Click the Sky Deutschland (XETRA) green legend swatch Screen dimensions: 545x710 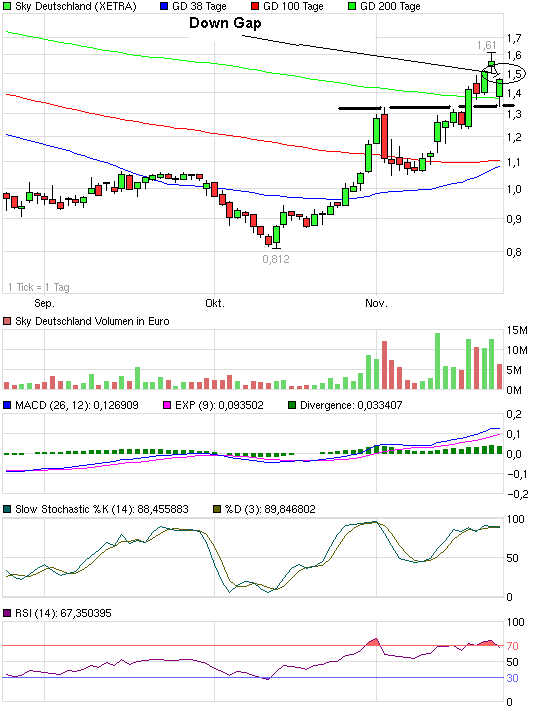click(7, 6)
